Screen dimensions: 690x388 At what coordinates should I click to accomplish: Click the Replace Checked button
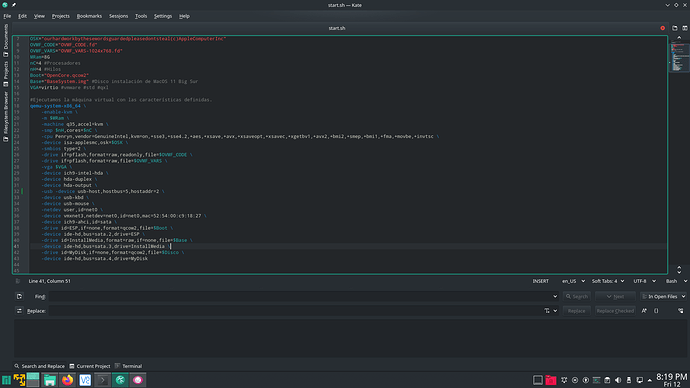pos(615,311)
